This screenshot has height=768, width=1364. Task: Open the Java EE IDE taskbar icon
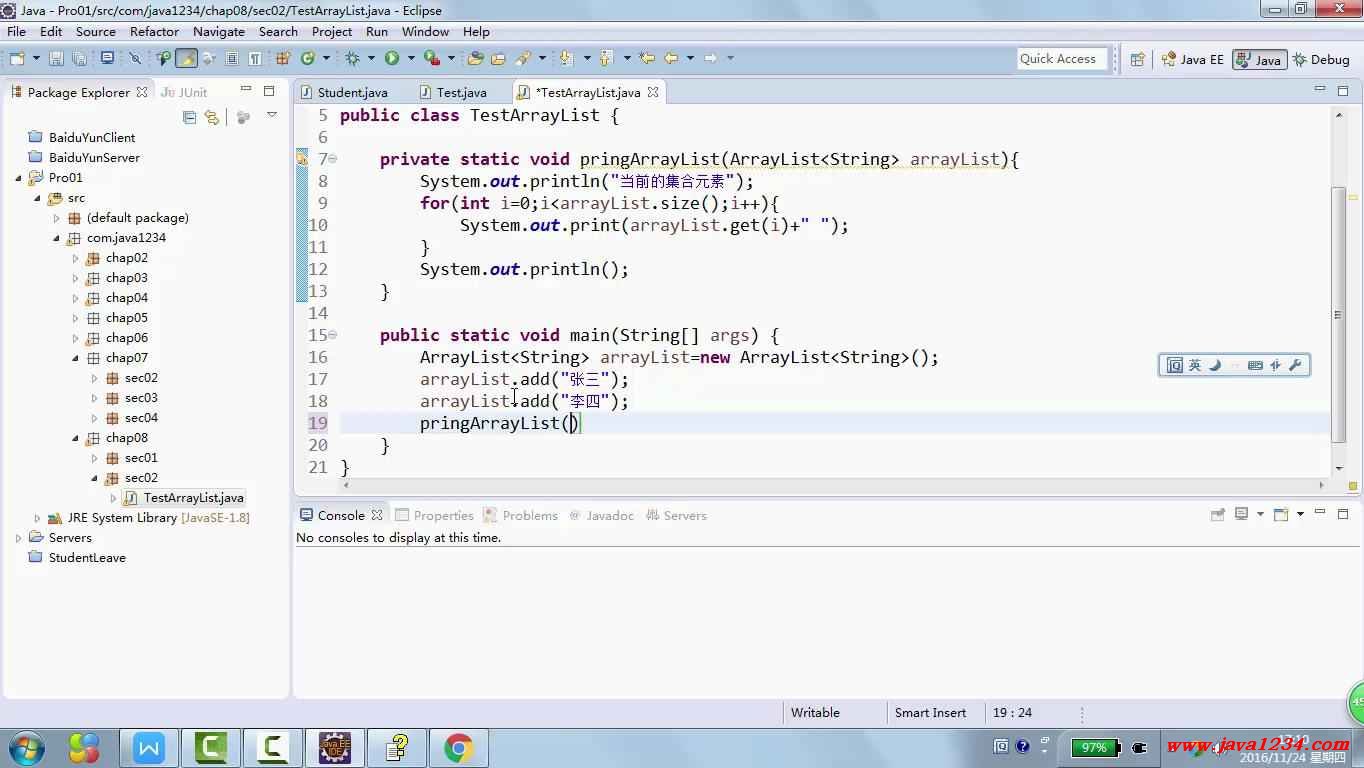coord(335,747)
